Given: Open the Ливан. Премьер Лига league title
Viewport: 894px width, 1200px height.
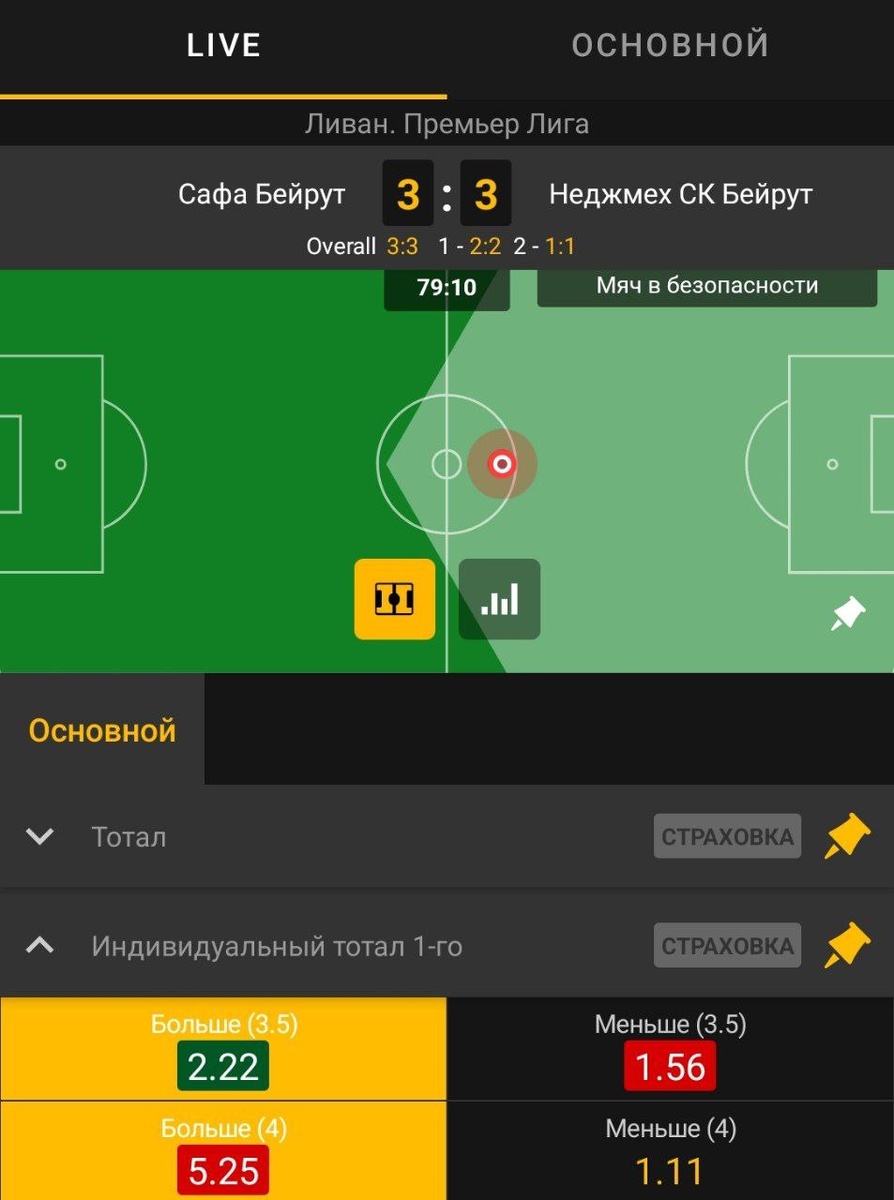Looking at the screenshot, I should [x=446, y=125].
